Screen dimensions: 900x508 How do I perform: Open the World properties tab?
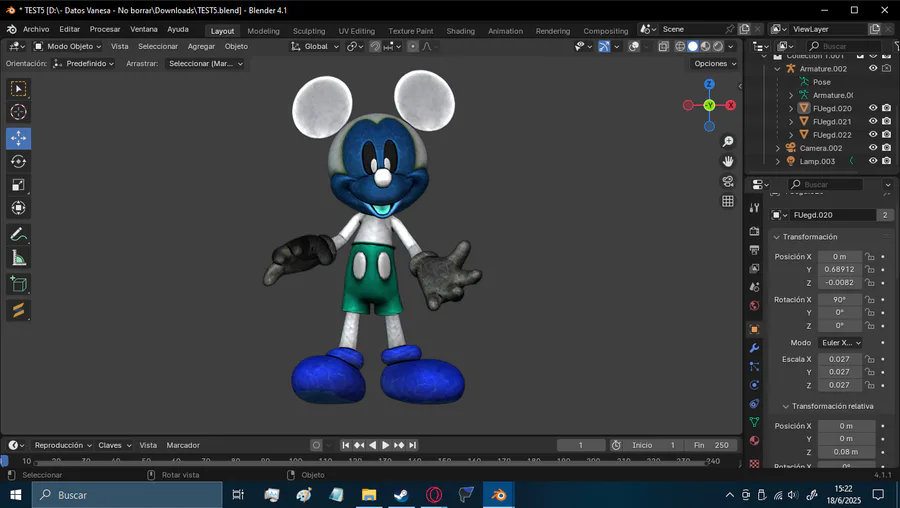[754, 306]
